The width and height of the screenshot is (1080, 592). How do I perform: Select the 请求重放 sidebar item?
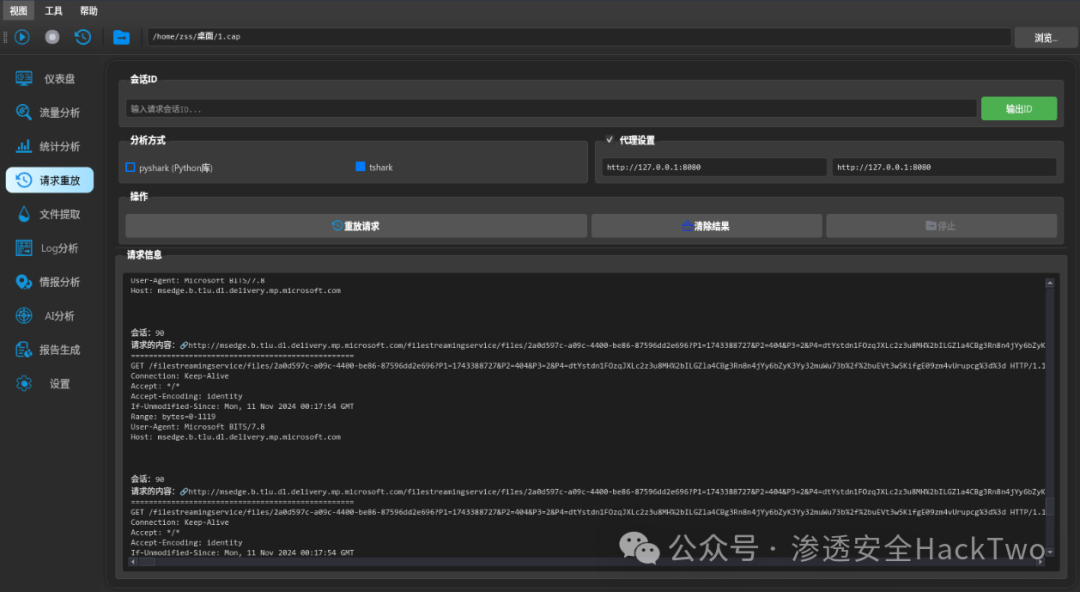(50, 180)
